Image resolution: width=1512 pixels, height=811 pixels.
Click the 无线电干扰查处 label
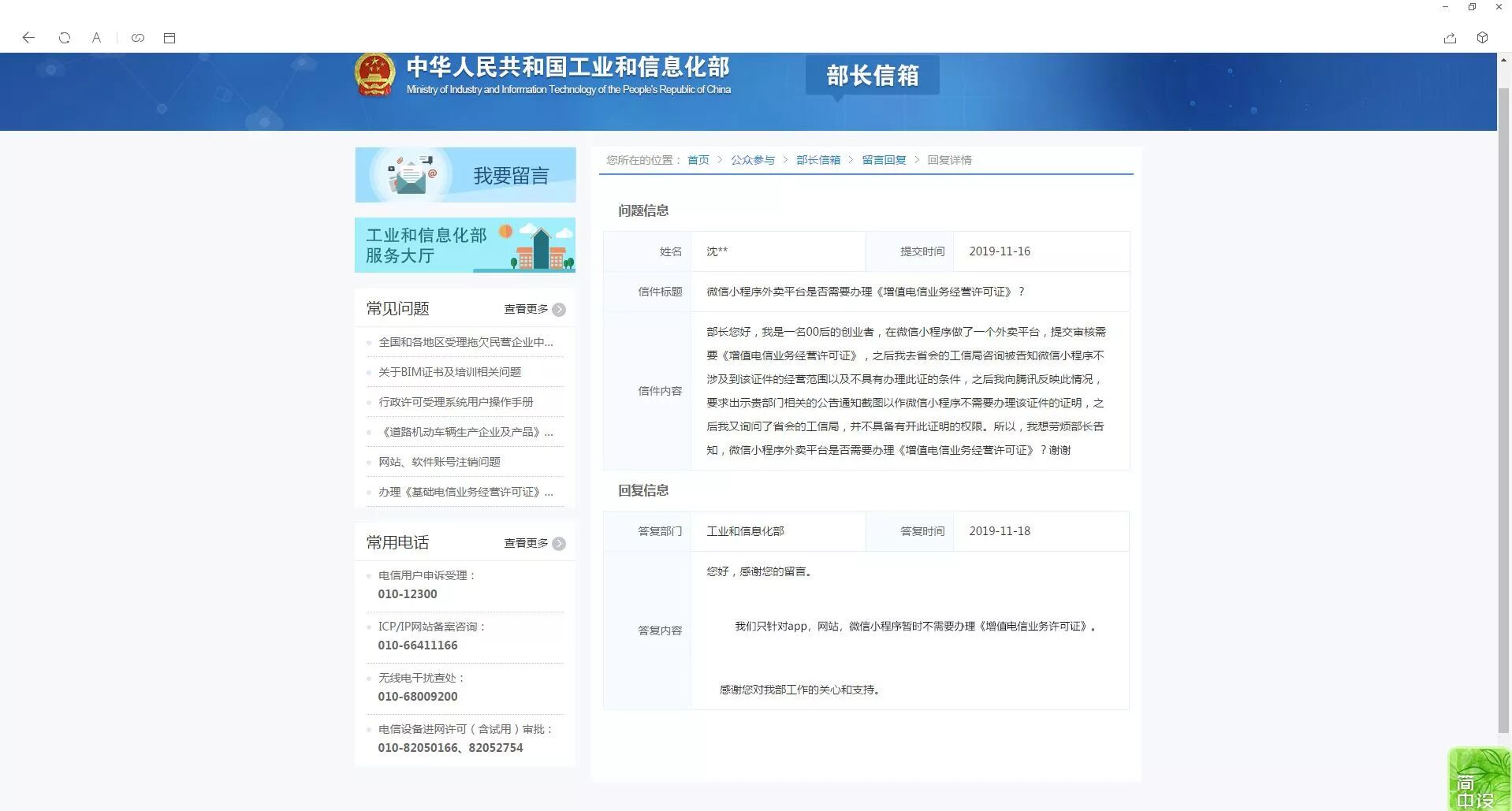point(422,678)
